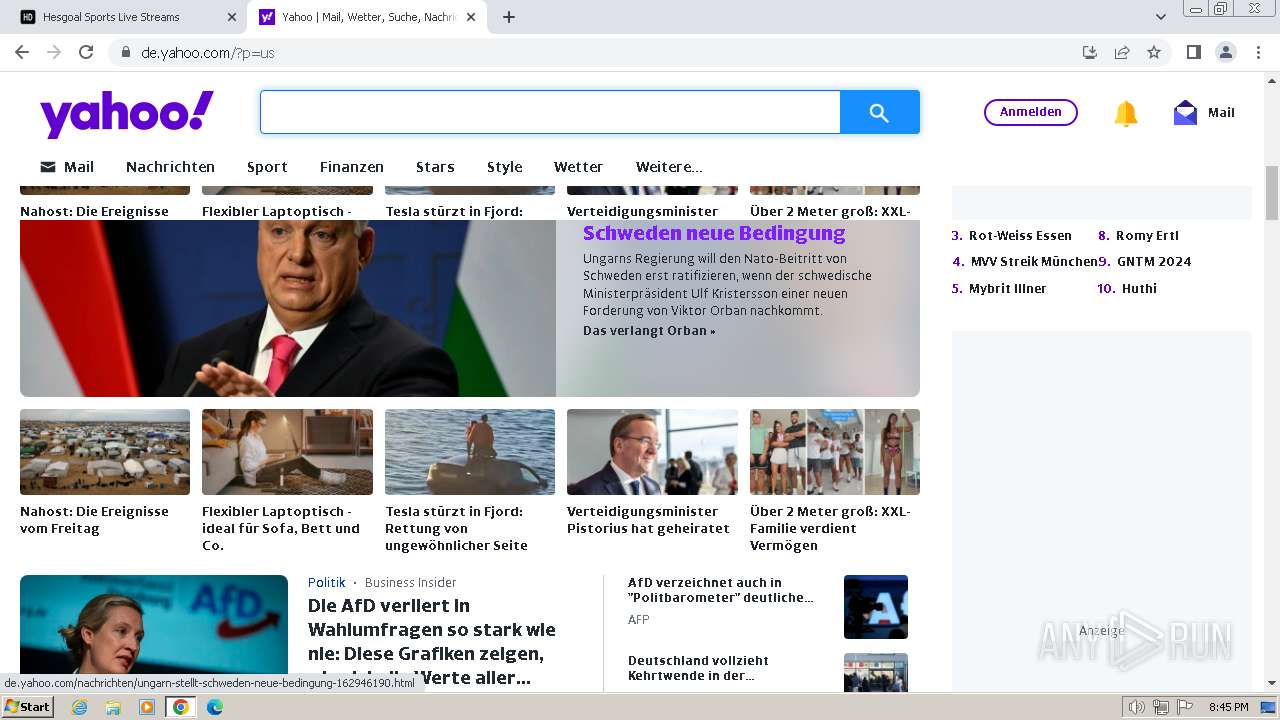
Task: Open the Tesla in fjord thumbnail
Action: point(470,452)
